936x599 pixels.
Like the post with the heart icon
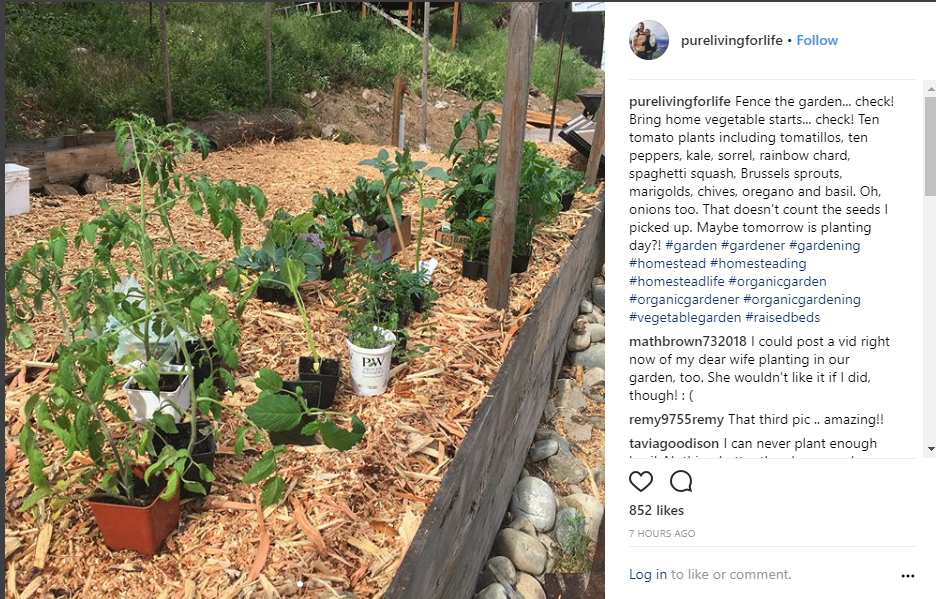tap(641, 481)
